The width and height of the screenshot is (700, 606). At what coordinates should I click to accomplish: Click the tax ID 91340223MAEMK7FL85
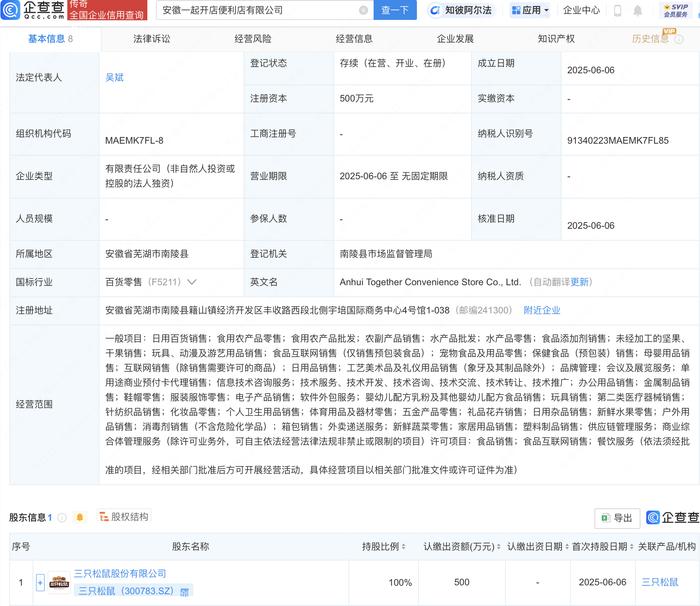point(617,140)
